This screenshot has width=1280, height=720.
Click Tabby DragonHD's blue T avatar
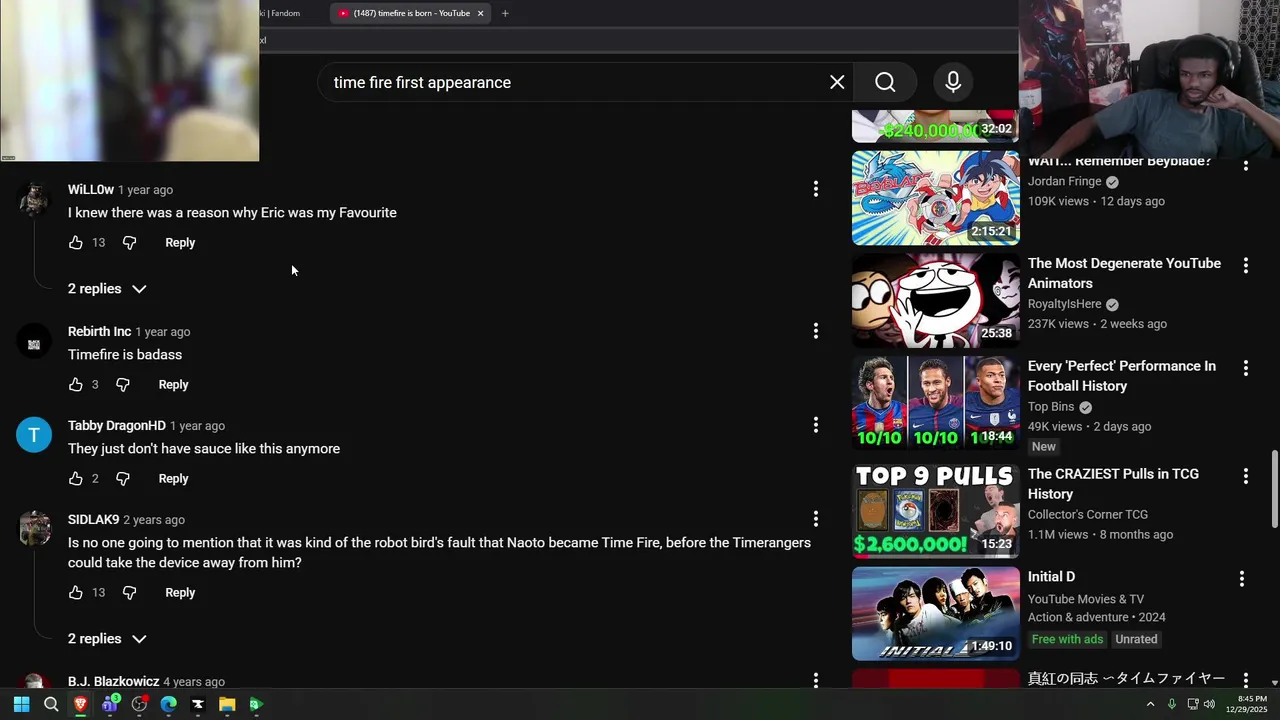pyautogui.click(x=34, y=435)
